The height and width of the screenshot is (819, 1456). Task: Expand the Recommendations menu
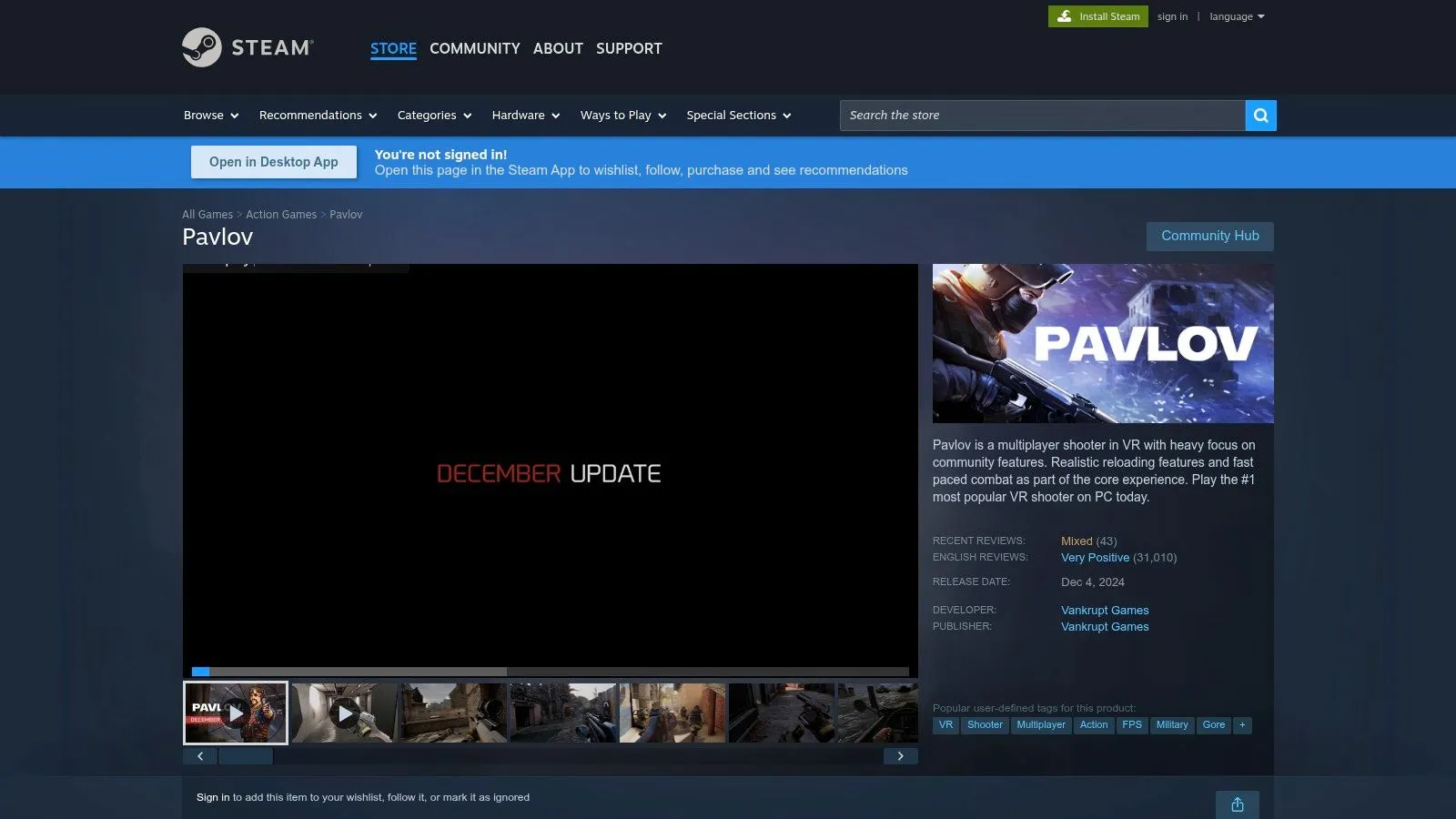pos(318,116)
